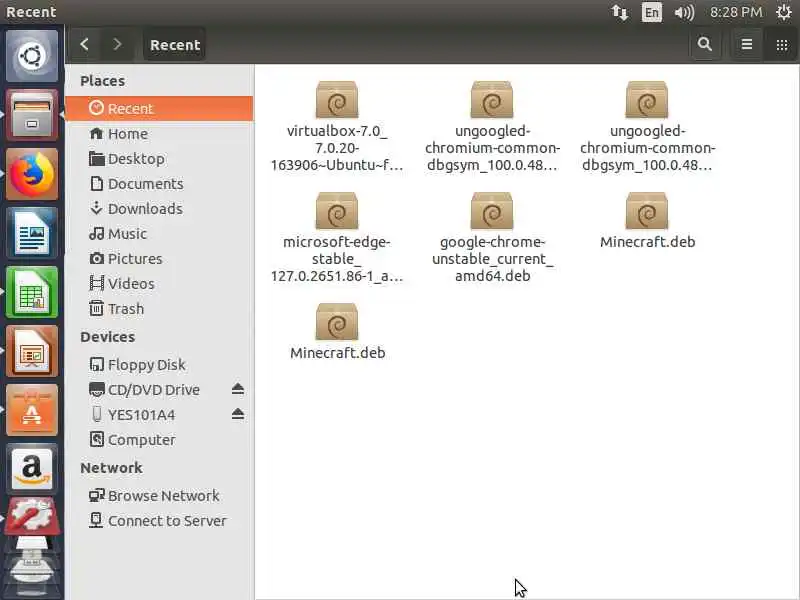
Task: Open search with the magnifier icon
Action: (x=705, y=44)
